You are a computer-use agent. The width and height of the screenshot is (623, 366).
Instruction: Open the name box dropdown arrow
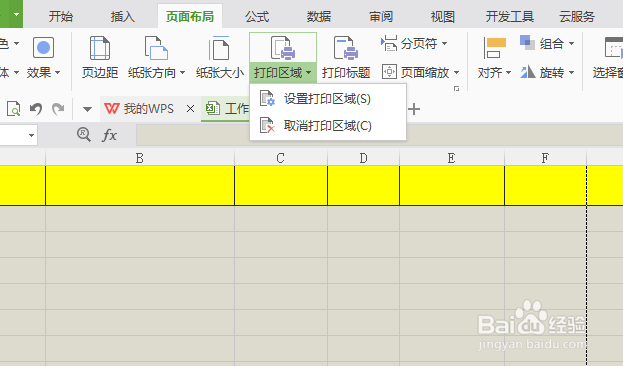pyautogui.click(x=31, y=136)
